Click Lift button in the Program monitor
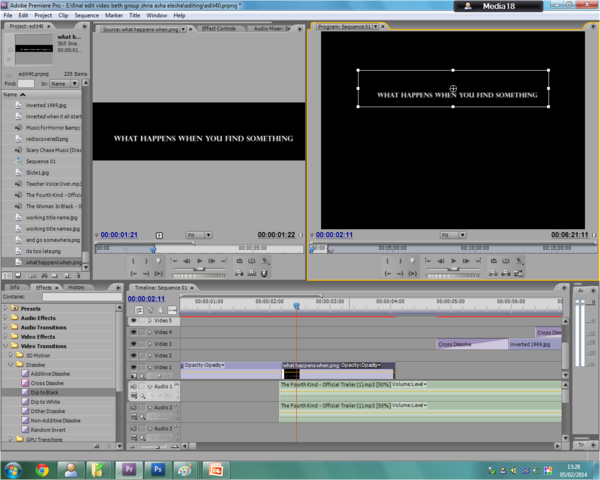Viewport: 600px width, 480px height. [494, 273]
